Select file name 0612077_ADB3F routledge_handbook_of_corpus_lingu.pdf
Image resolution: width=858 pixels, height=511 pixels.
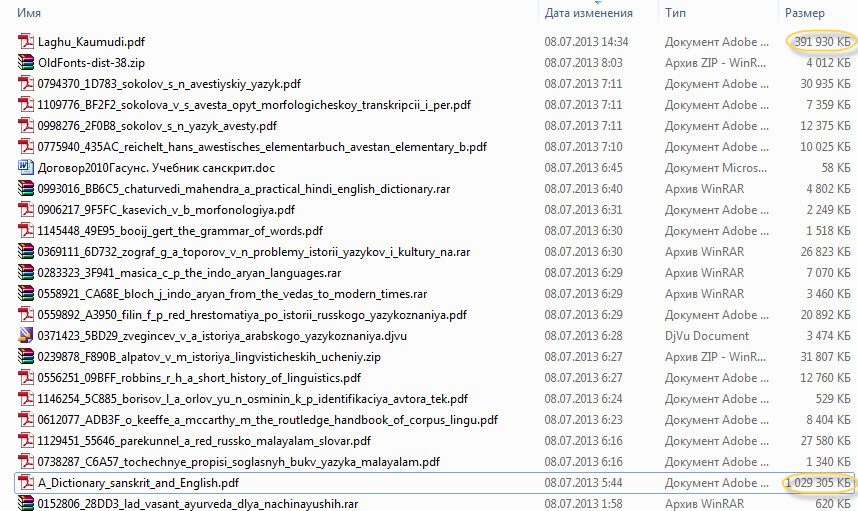coord(268,420)
